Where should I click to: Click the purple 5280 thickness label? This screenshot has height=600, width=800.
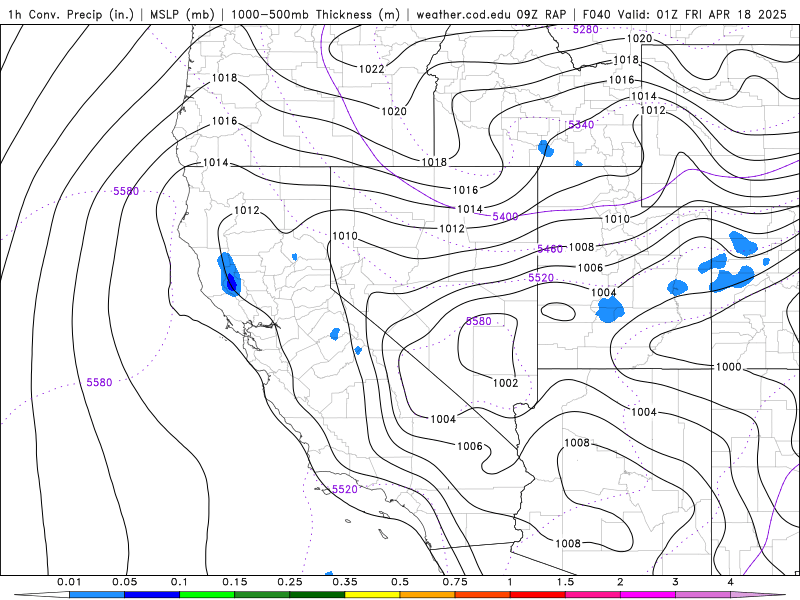coord(586,30)
